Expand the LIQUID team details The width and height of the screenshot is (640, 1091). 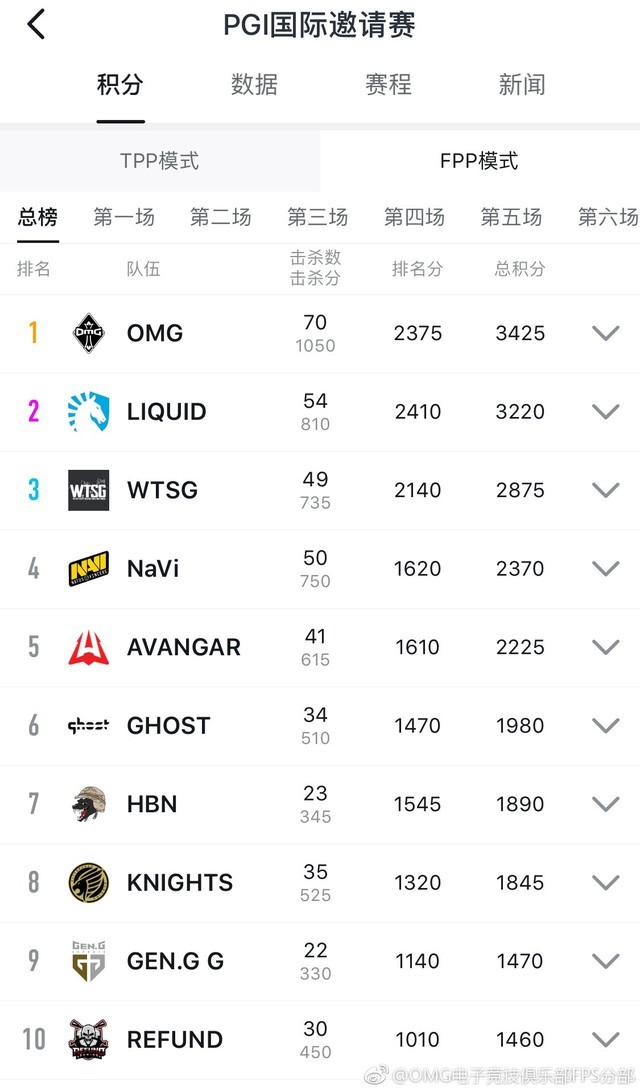pos(604,411)
